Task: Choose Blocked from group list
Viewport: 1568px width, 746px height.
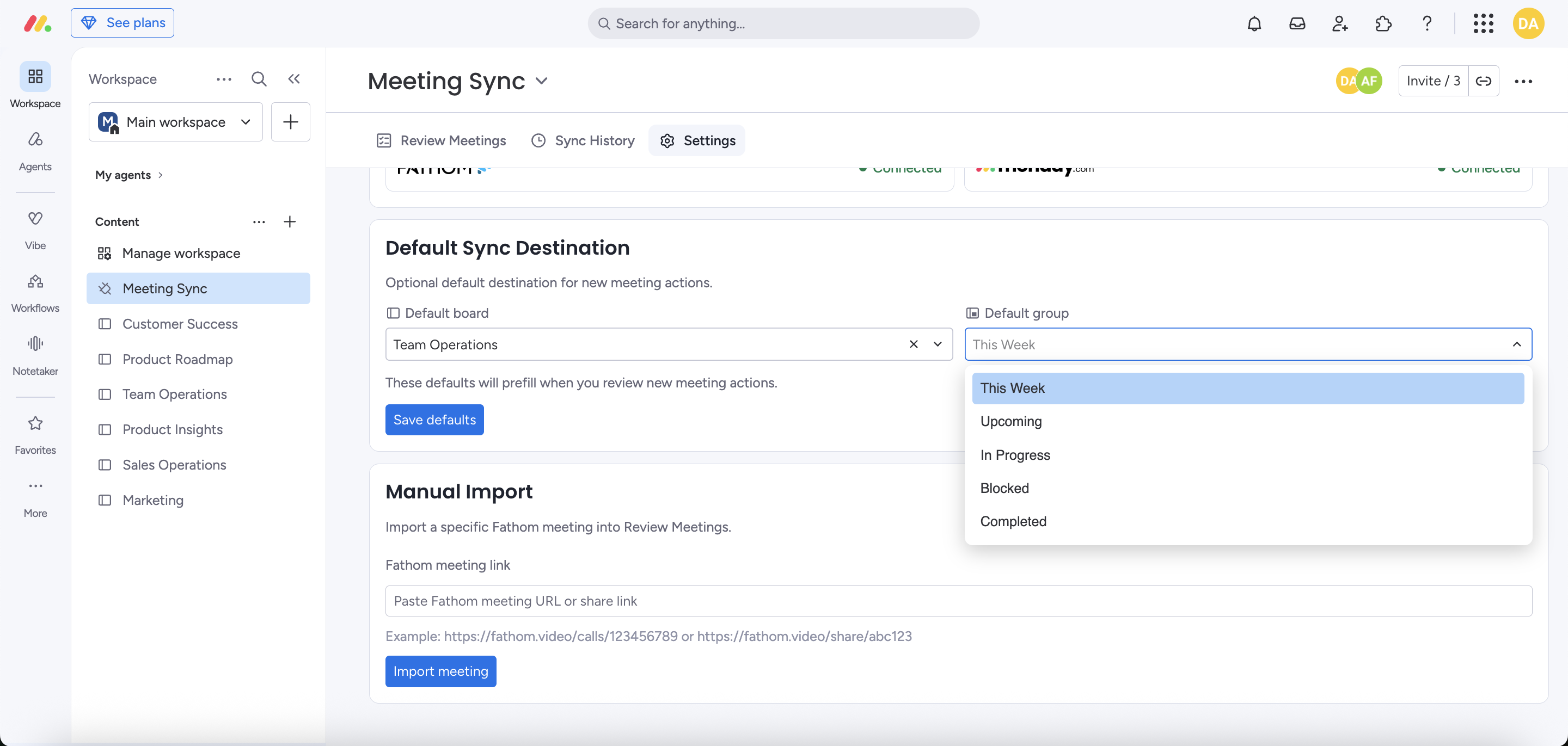Action: point(1248,488)
